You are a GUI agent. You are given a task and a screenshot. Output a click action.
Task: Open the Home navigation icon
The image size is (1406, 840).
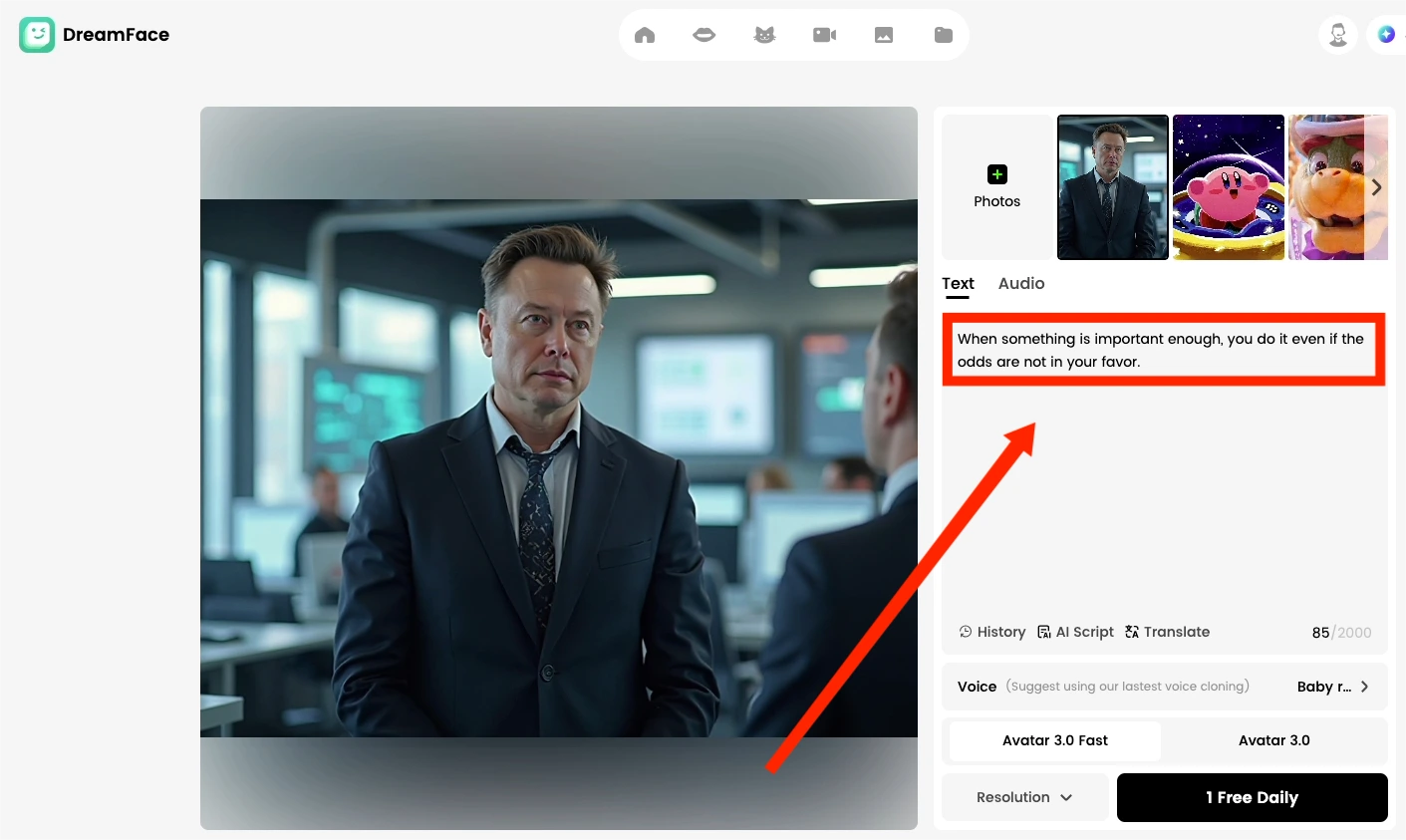tap(644, 34)
